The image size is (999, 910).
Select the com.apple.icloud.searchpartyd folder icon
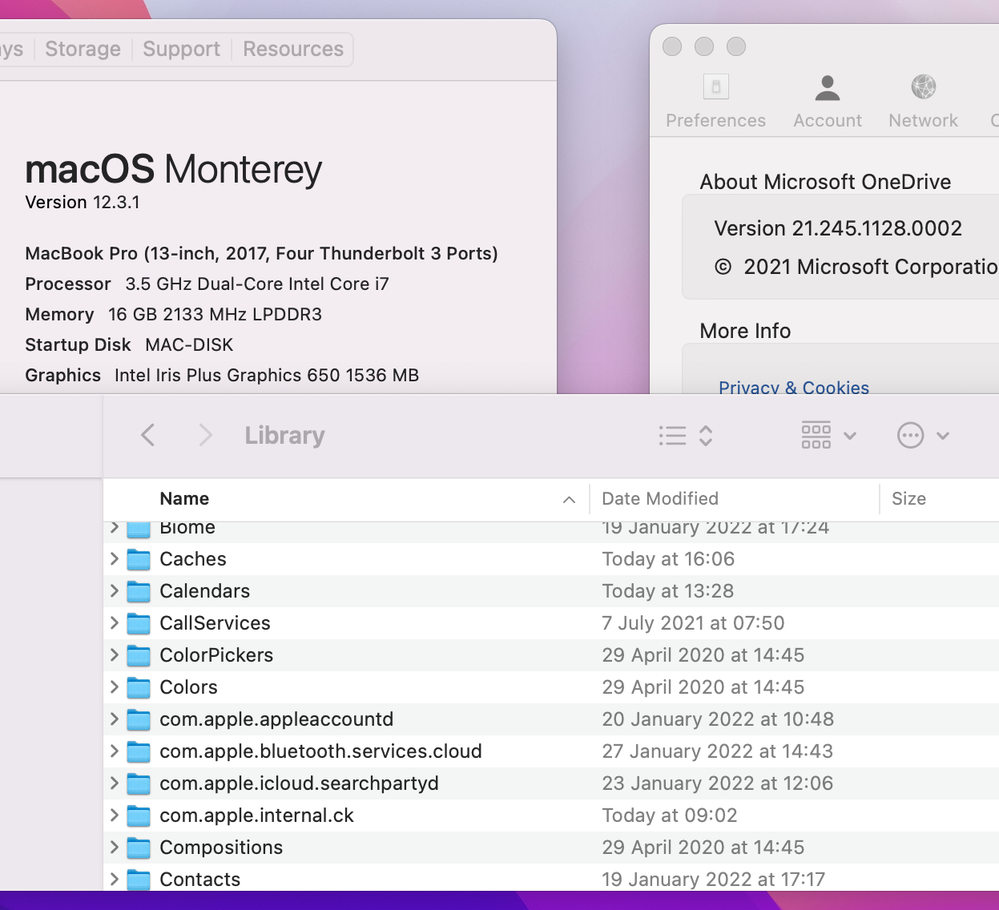[x=138, y=783]
